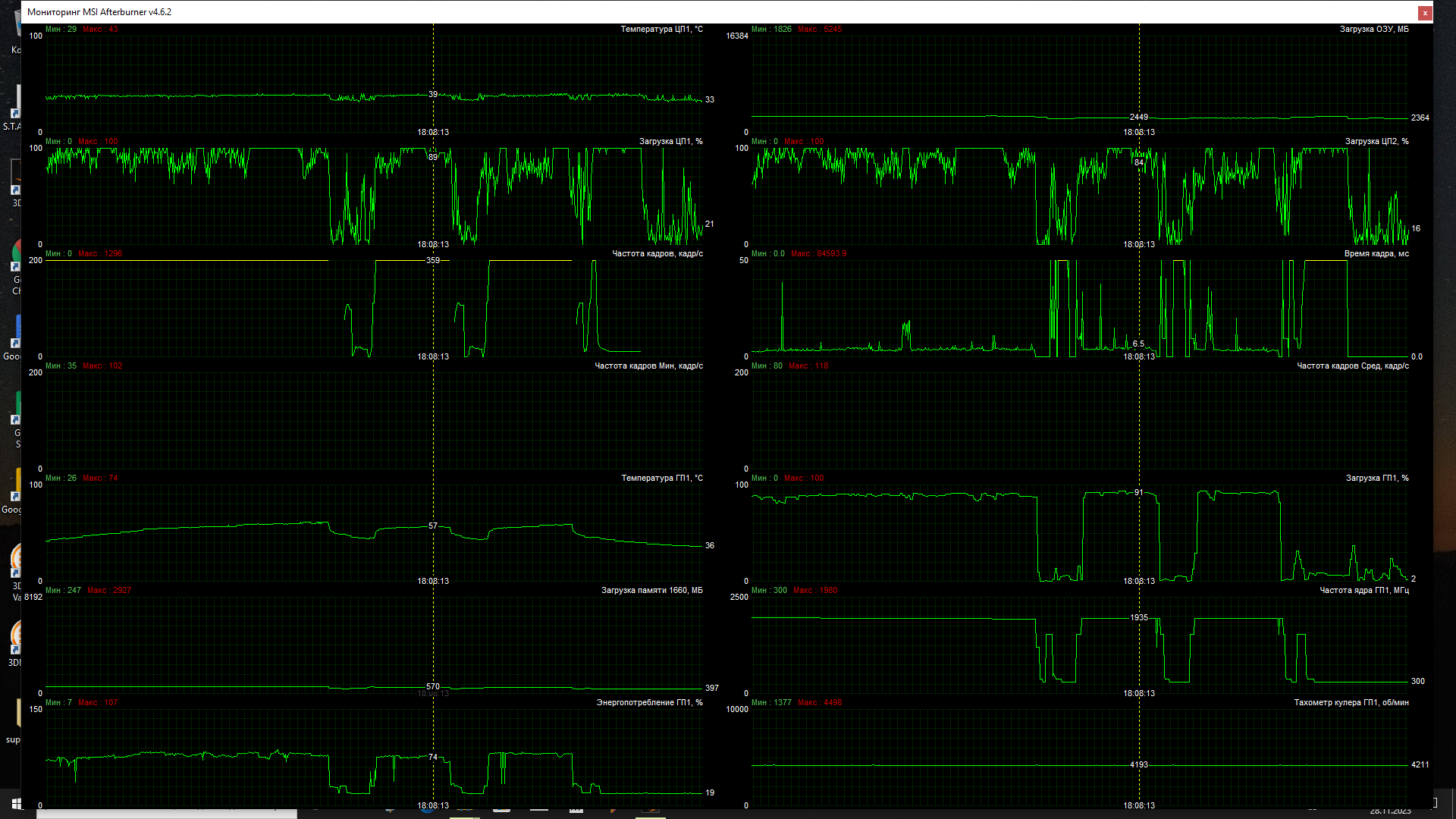Image resolution: width=1456 pixels, height=819 pixels.
Task: Click the Windows taskbar search box
Action: [167, 814]
